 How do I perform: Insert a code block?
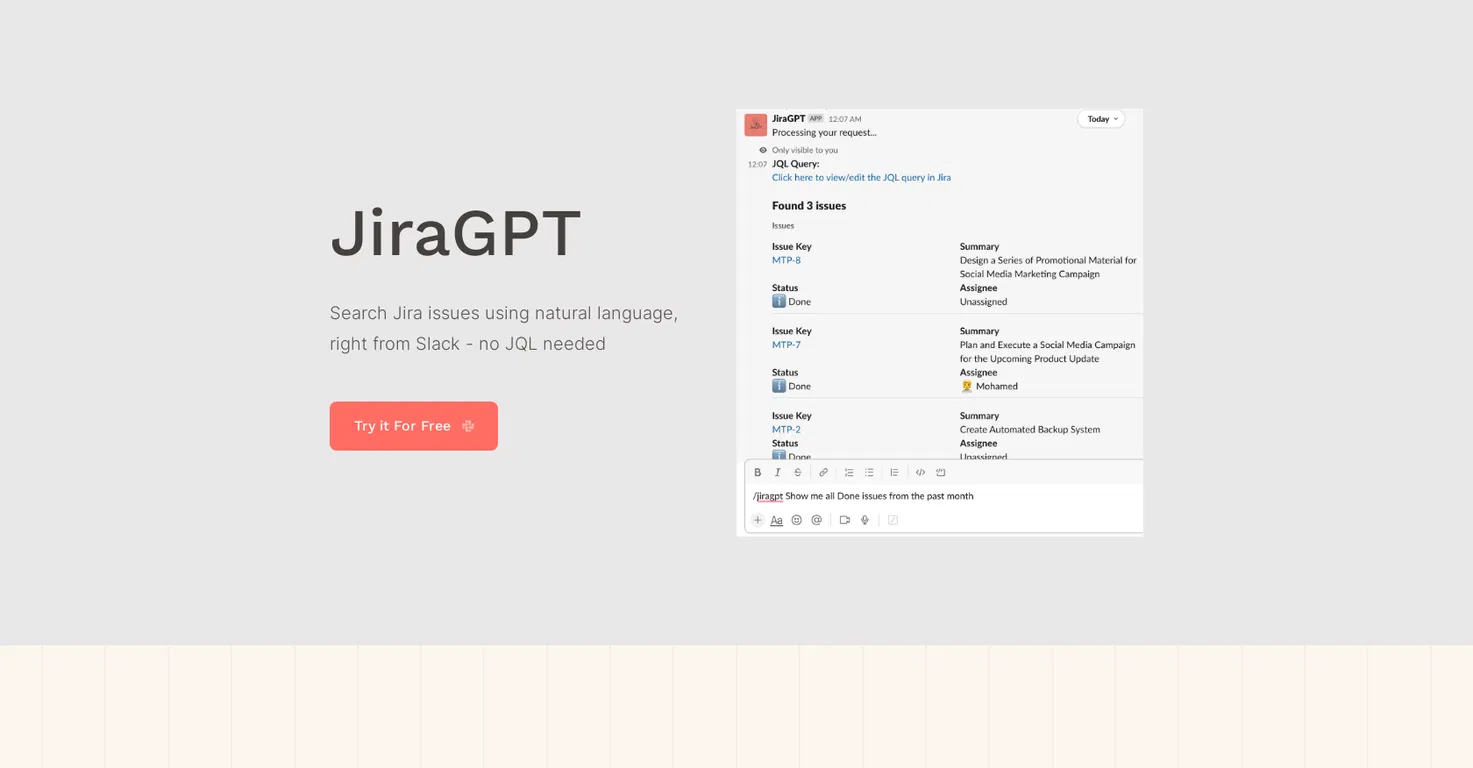pos(940,473)
